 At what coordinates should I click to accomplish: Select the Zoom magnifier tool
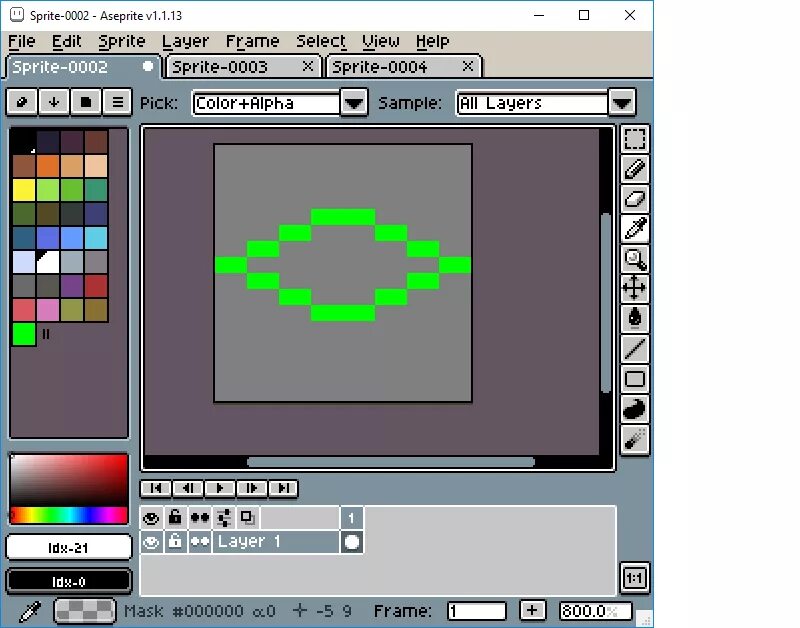point(635,259)
